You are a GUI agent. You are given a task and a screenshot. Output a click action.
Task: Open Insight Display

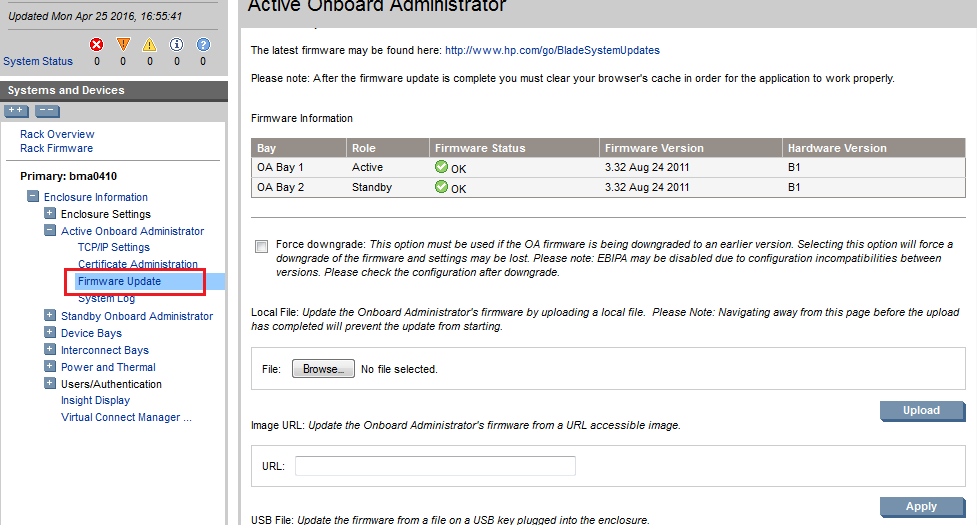[95, 400]
